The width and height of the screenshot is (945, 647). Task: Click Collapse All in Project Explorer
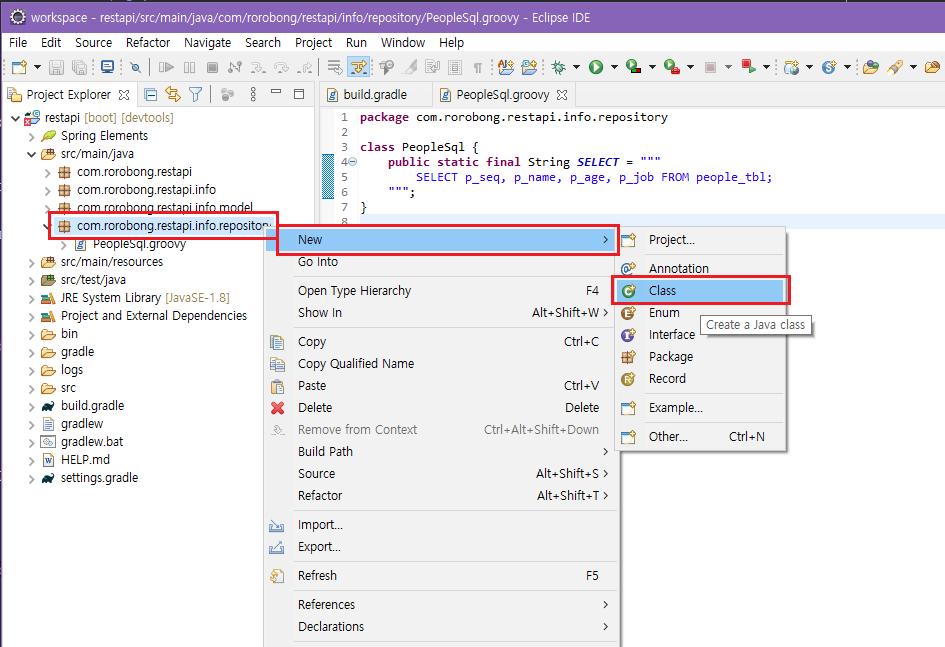pyautogui.click(x=151, y=95)
